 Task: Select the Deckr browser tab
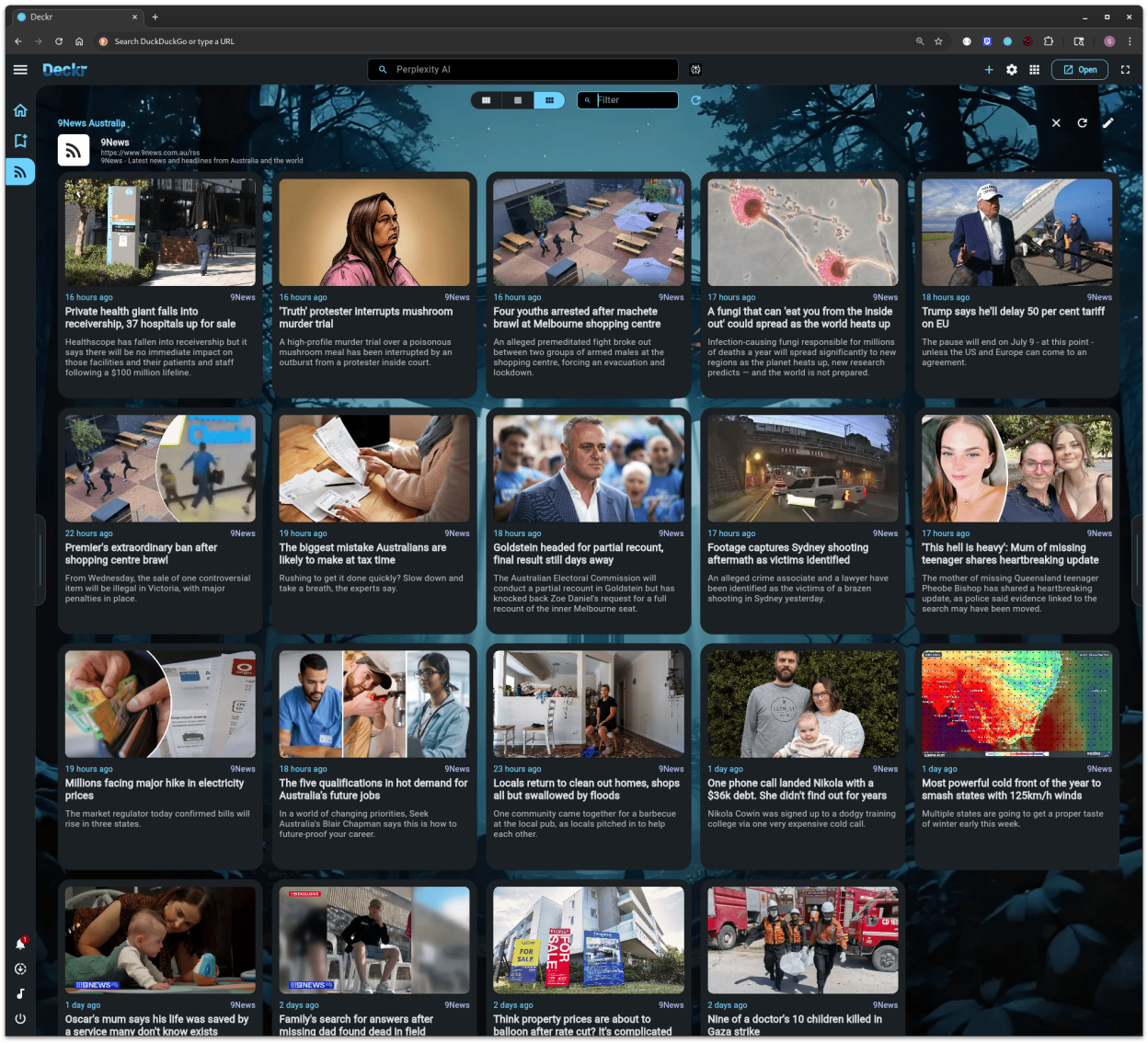pos(77,17)
